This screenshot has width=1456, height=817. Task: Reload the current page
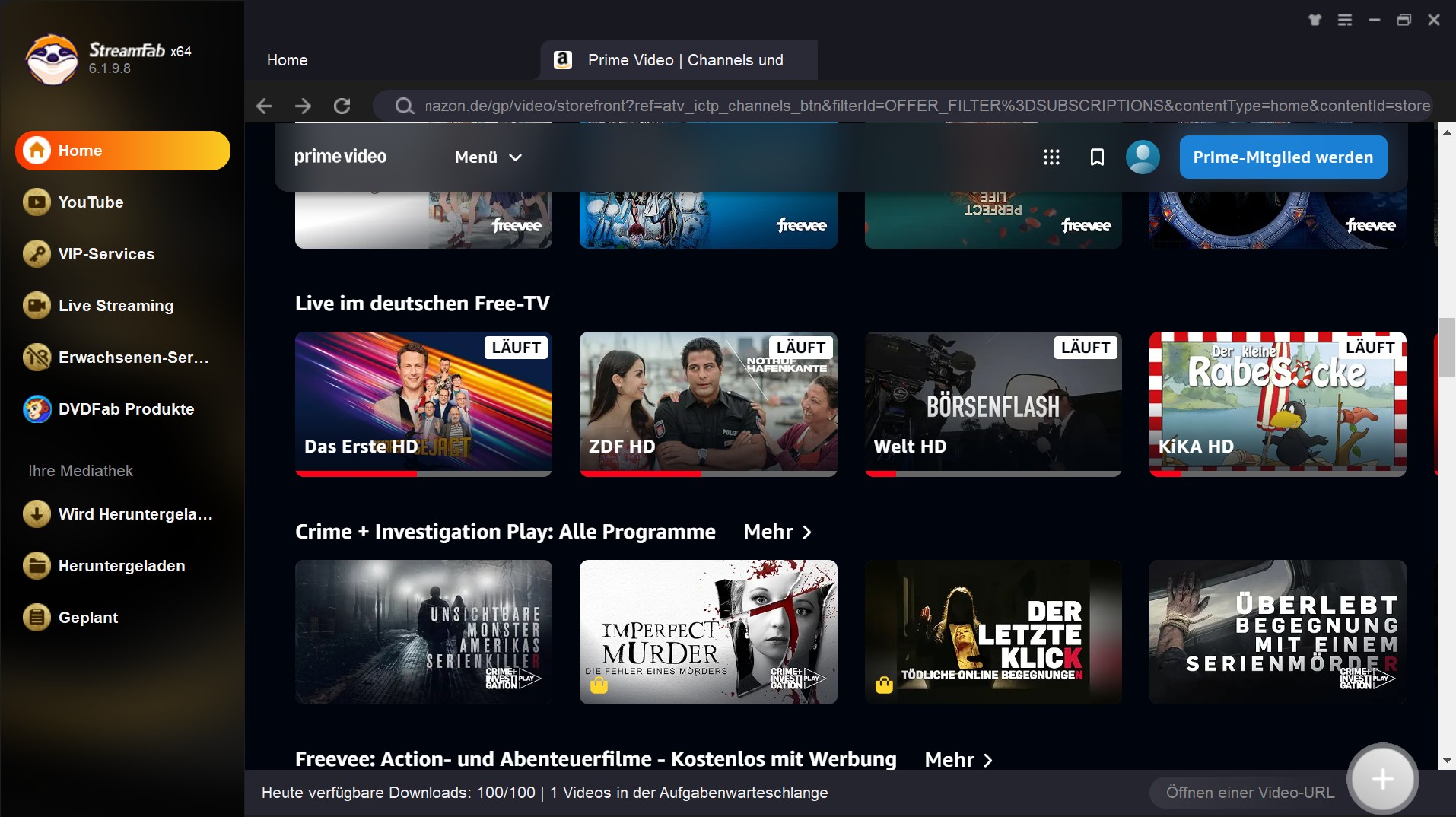pyautogui.click(x=342, y=106)
